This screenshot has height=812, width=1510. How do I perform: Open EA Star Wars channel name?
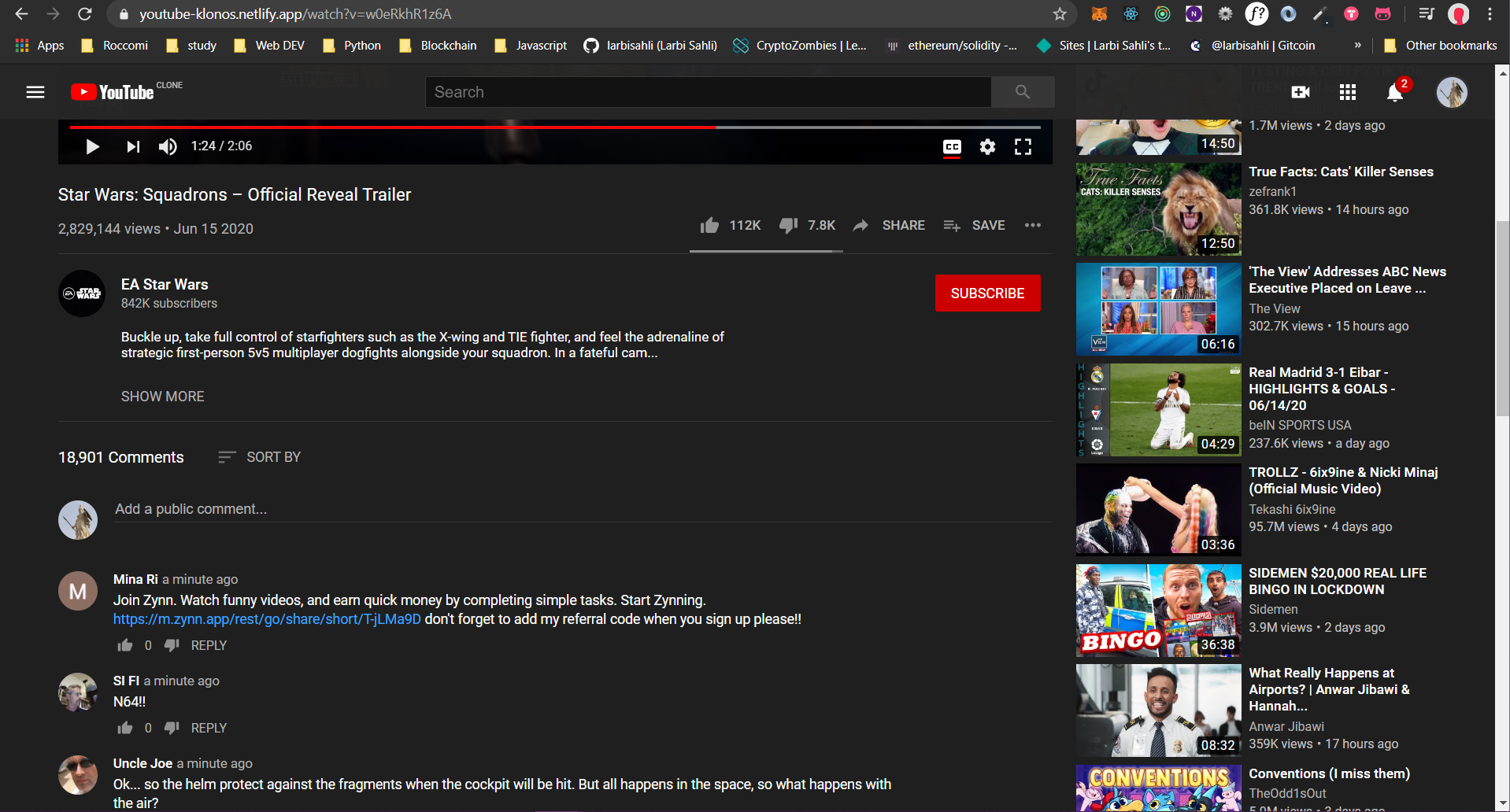[165, 285]
